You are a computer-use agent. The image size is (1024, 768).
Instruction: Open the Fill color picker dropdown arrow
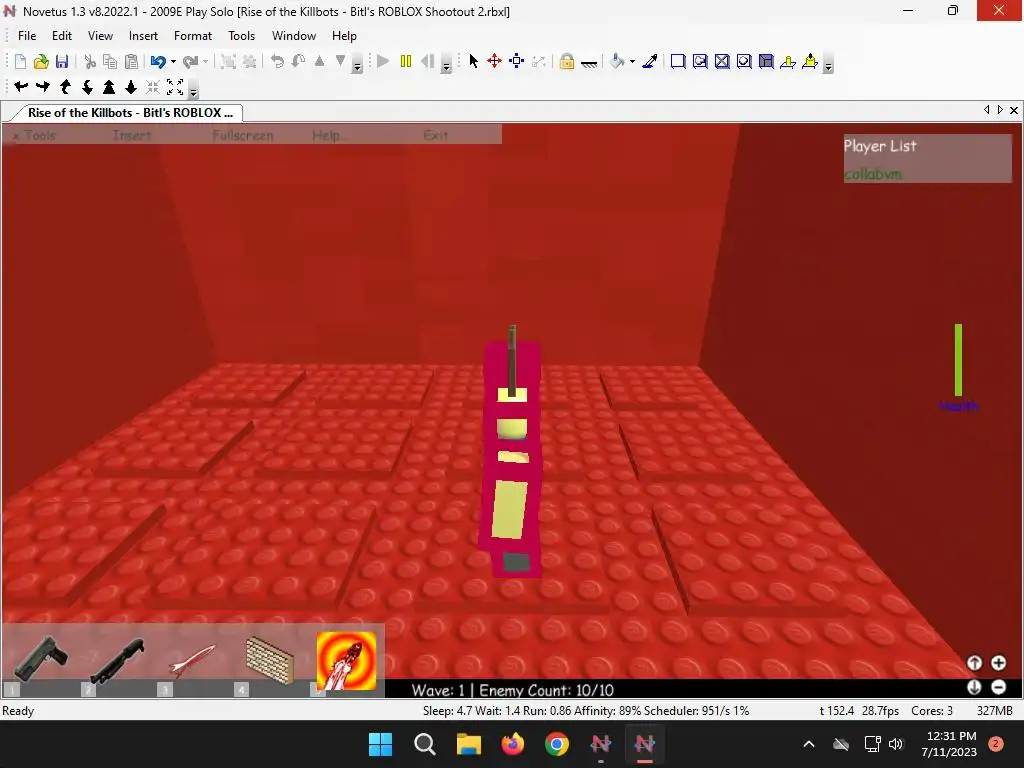[x=632, y=61]
